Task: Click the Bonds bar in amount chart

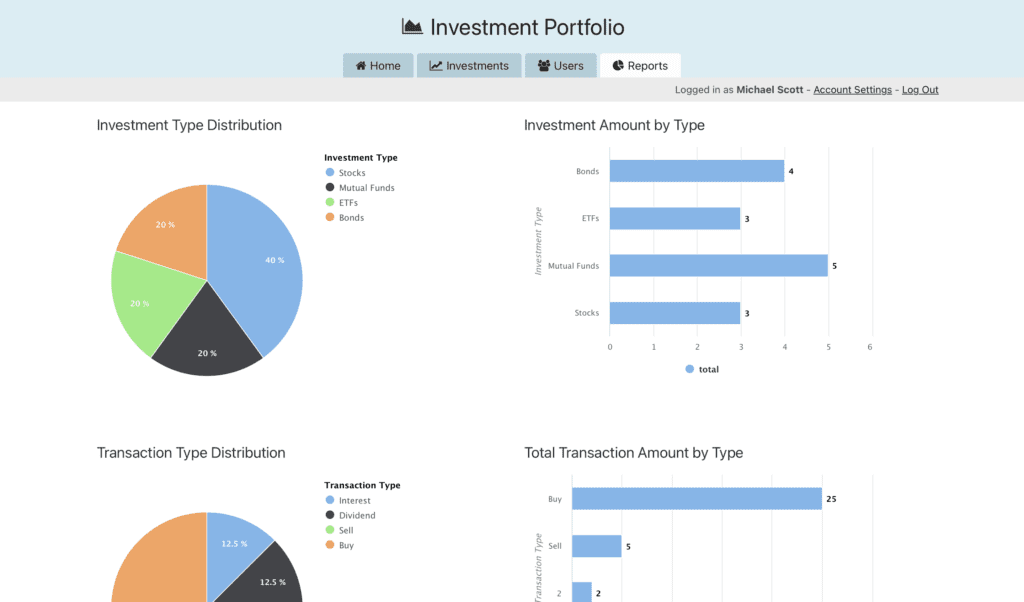Action: (696, 171)
